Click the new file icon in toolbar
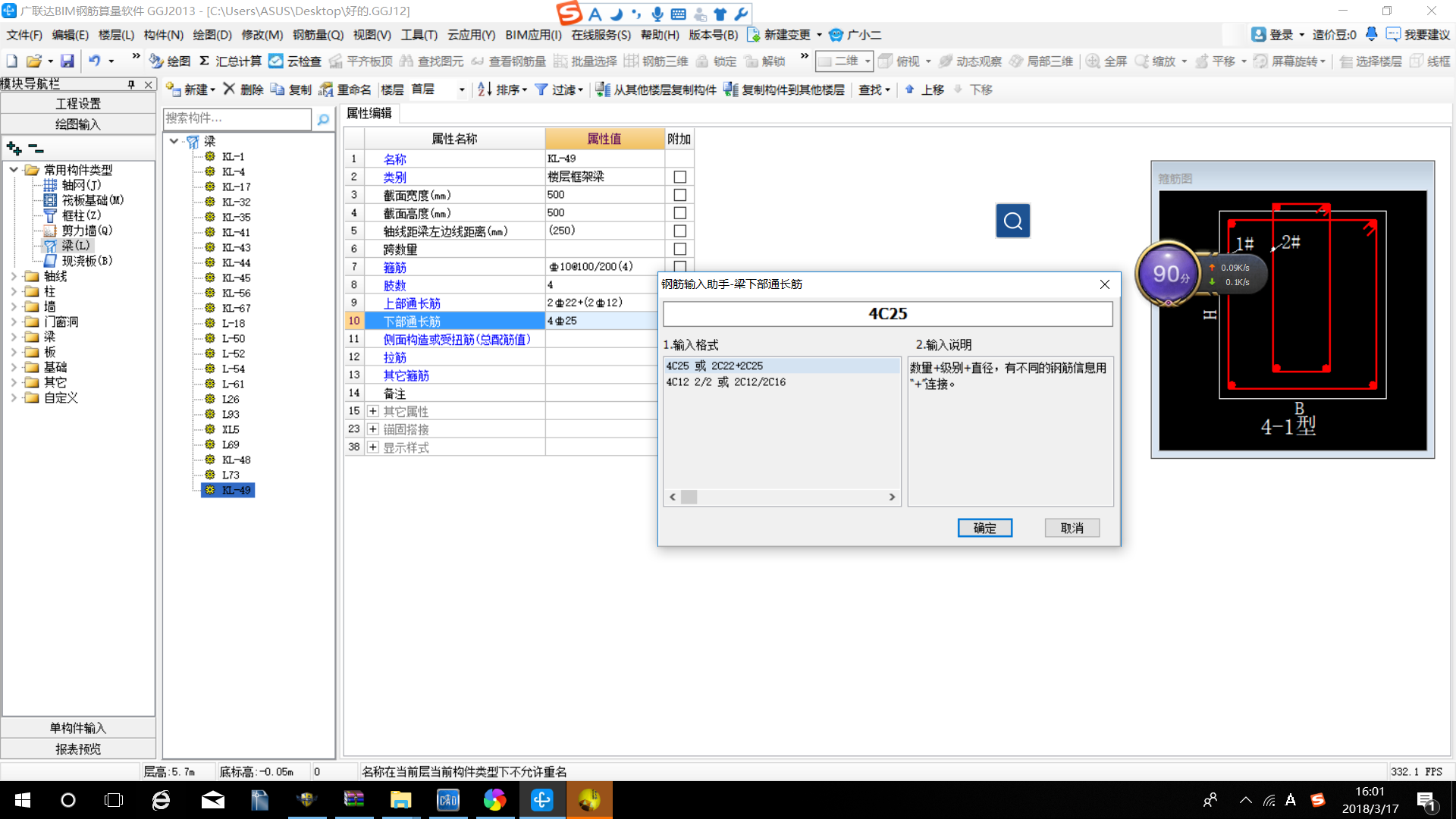Viewport: 1456px width, 819px height. [x=12, y=61]
